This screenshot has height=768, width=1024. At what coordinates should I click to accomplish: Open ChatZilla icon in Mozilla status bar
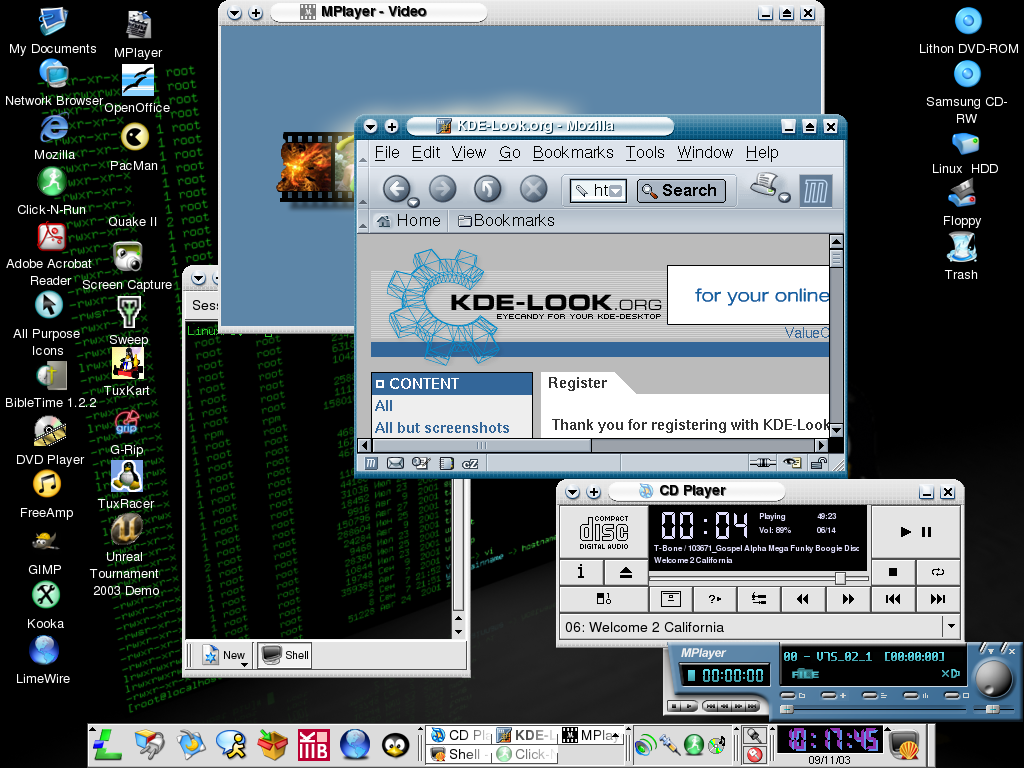point(470,464)
